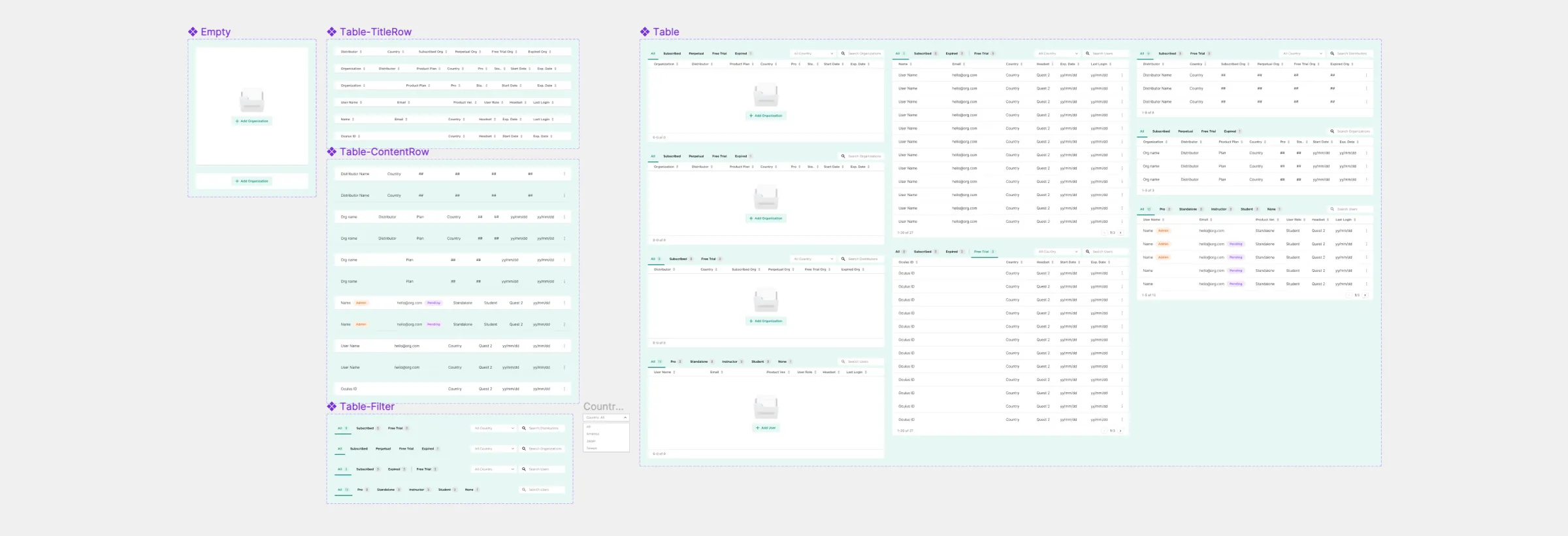Select the Empty component icon

coord(193,31)
